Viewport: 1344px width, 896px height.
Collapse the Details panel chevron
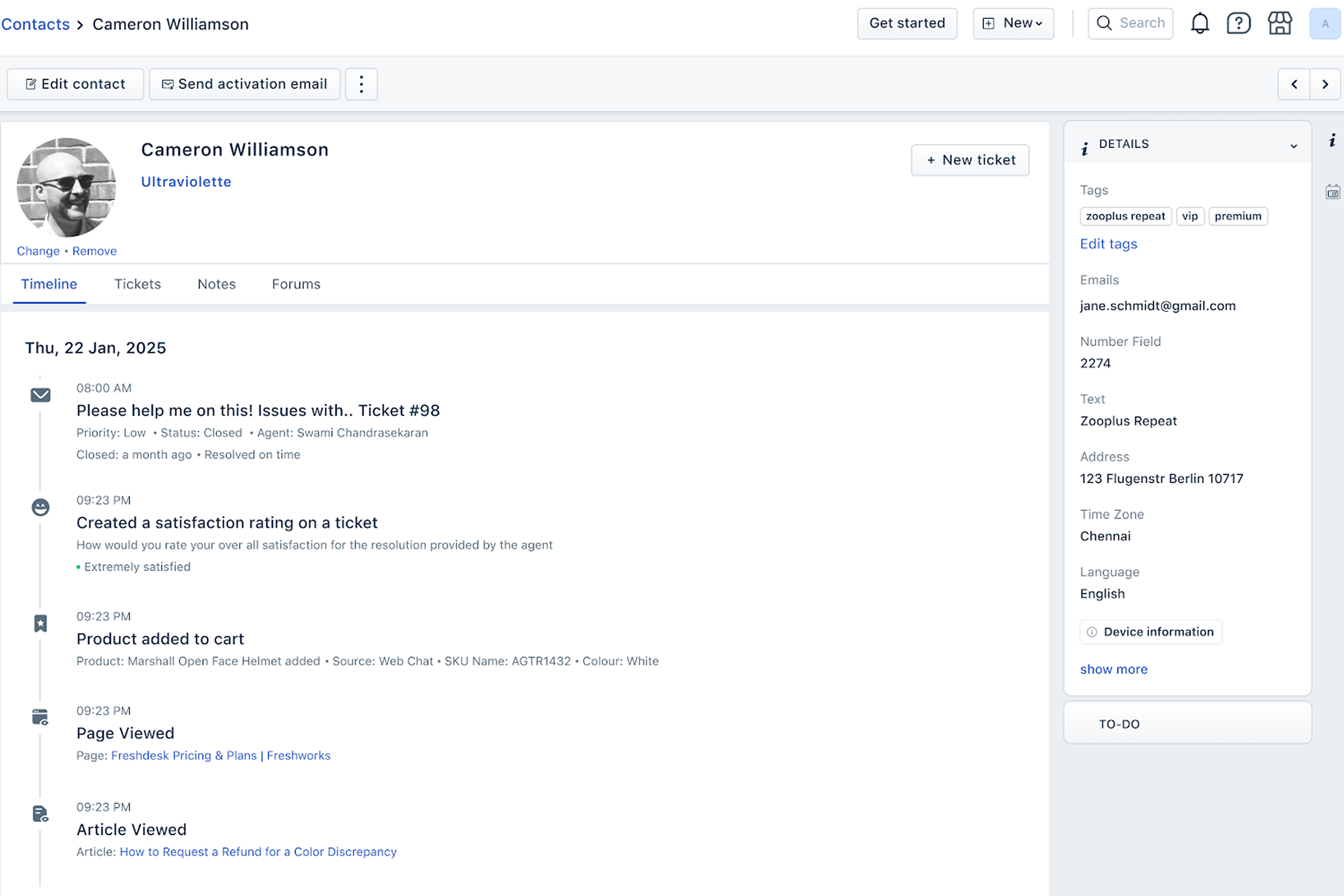1293,146
